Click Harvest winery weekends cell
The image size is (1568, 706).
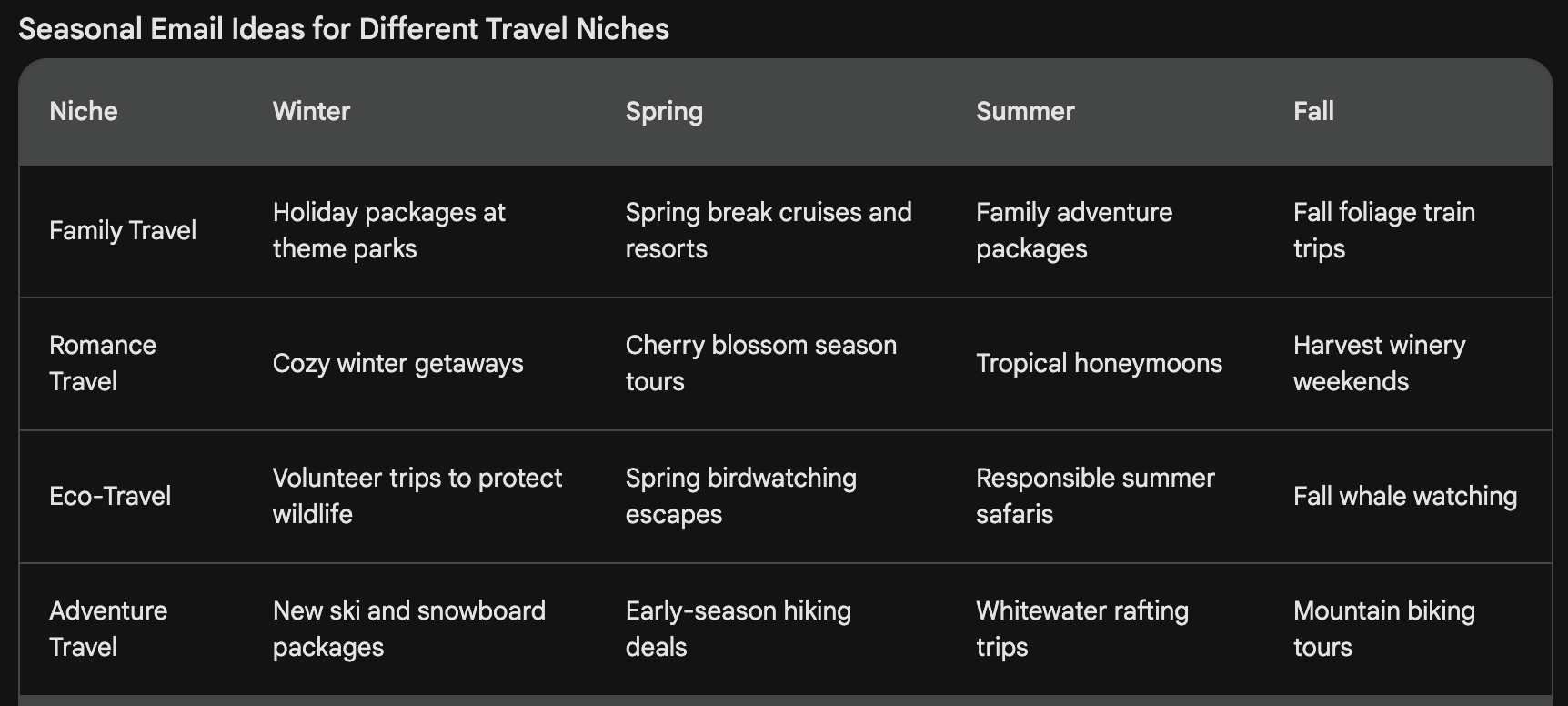(x=1380, y=363)
